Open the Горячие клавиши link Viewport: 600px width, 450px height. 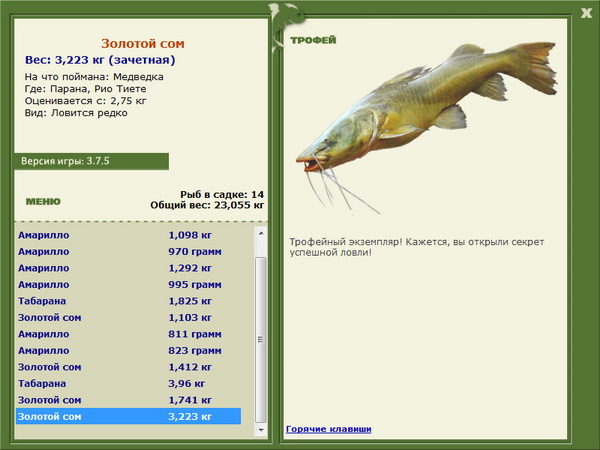(329, 429)
